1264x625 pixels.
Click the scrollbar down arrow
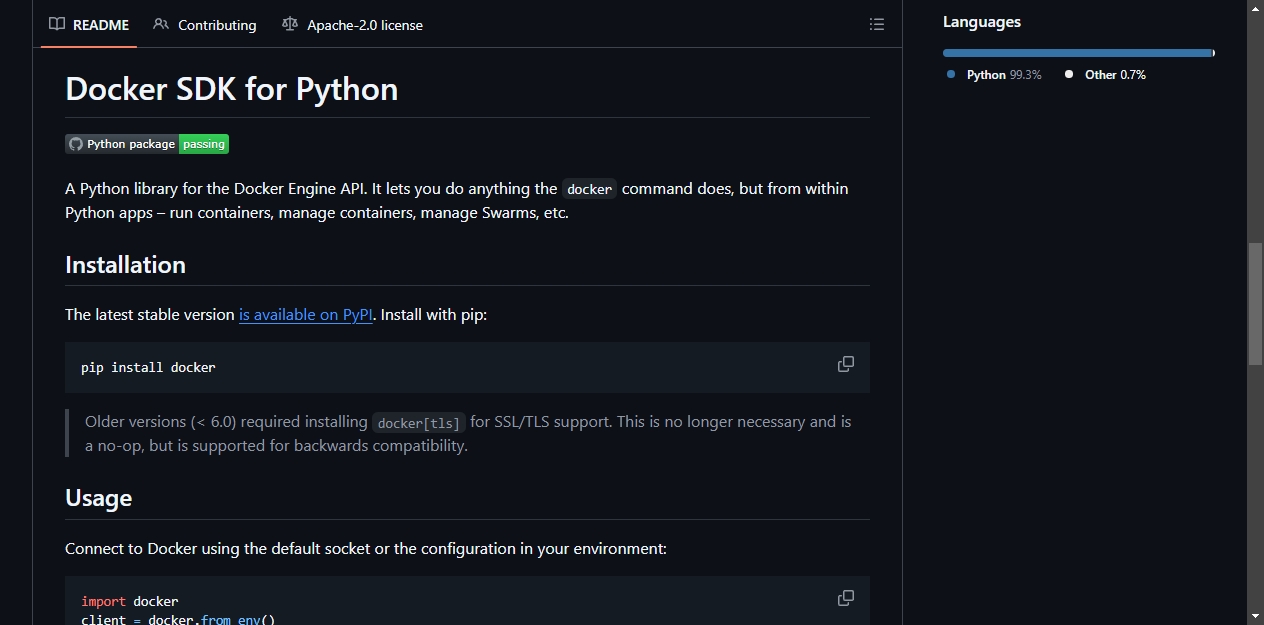point(1256,616)
